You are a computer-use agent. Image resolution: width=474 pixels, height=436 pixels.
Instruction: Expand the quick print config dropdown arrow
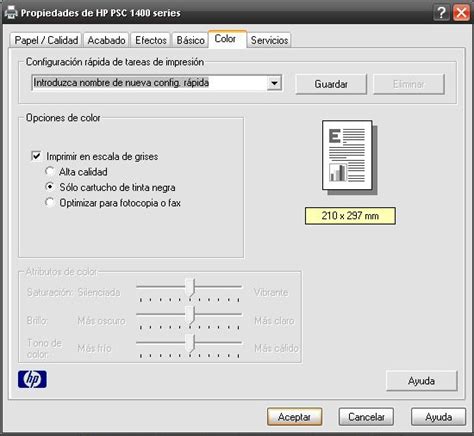274,83
